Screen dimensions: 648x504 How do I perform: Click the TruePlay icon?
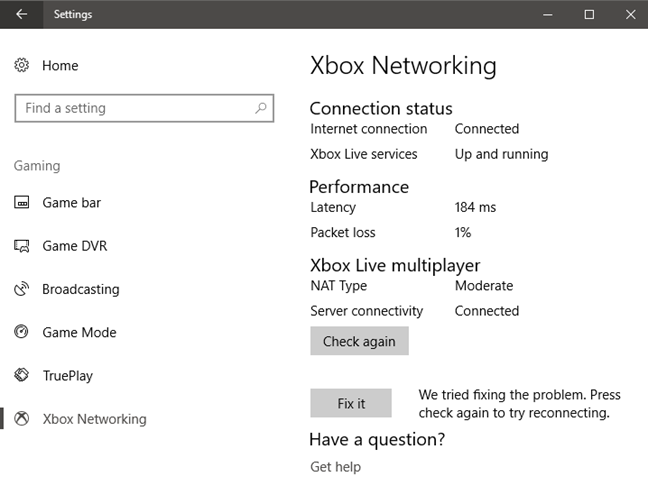click(x=21, y=375)
